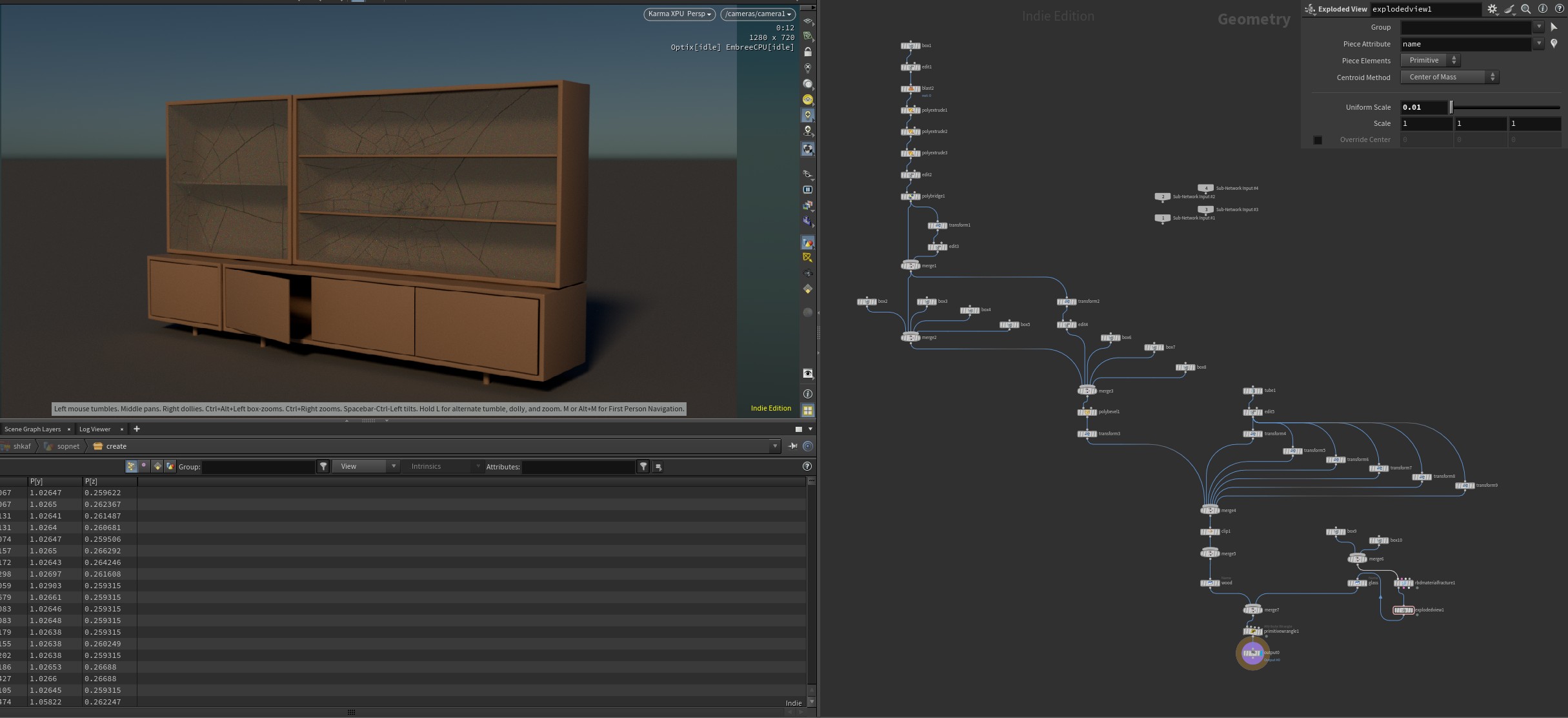Click the Group filter funnel icon
The image size is (1568, 718).
(x=324, y=466)
